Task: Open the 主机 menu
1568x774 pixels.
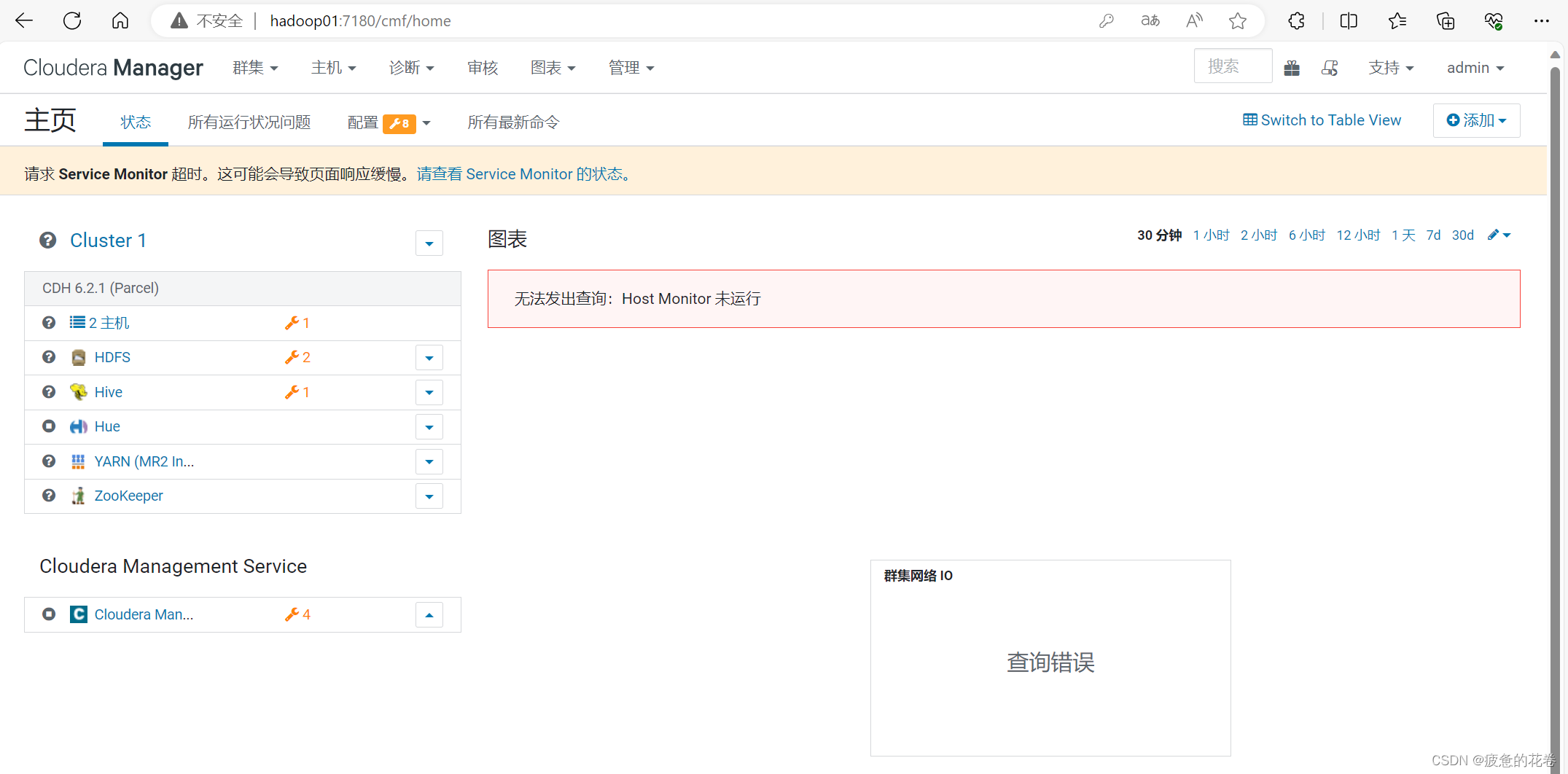Action: point(333,68)
